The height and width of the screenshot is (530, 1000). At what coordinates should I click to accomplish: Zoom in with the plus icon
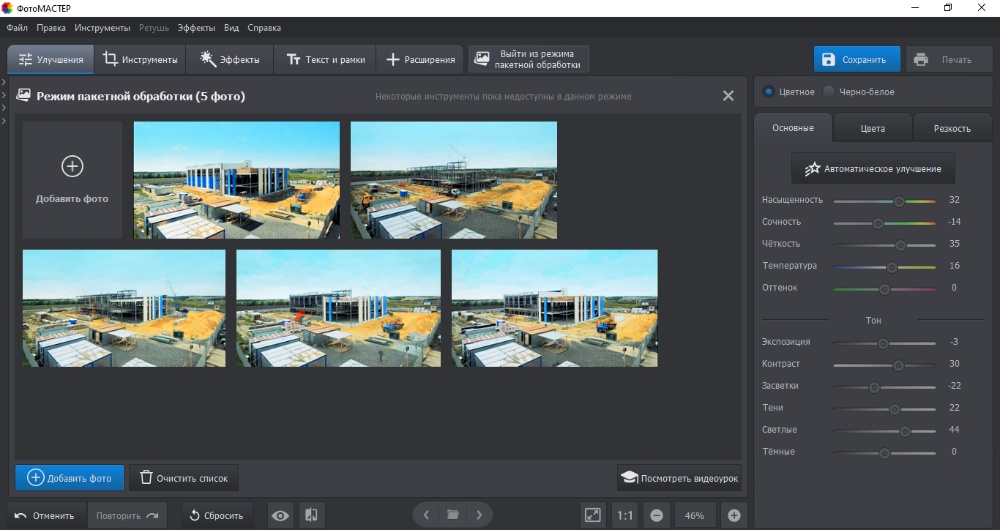734,515
